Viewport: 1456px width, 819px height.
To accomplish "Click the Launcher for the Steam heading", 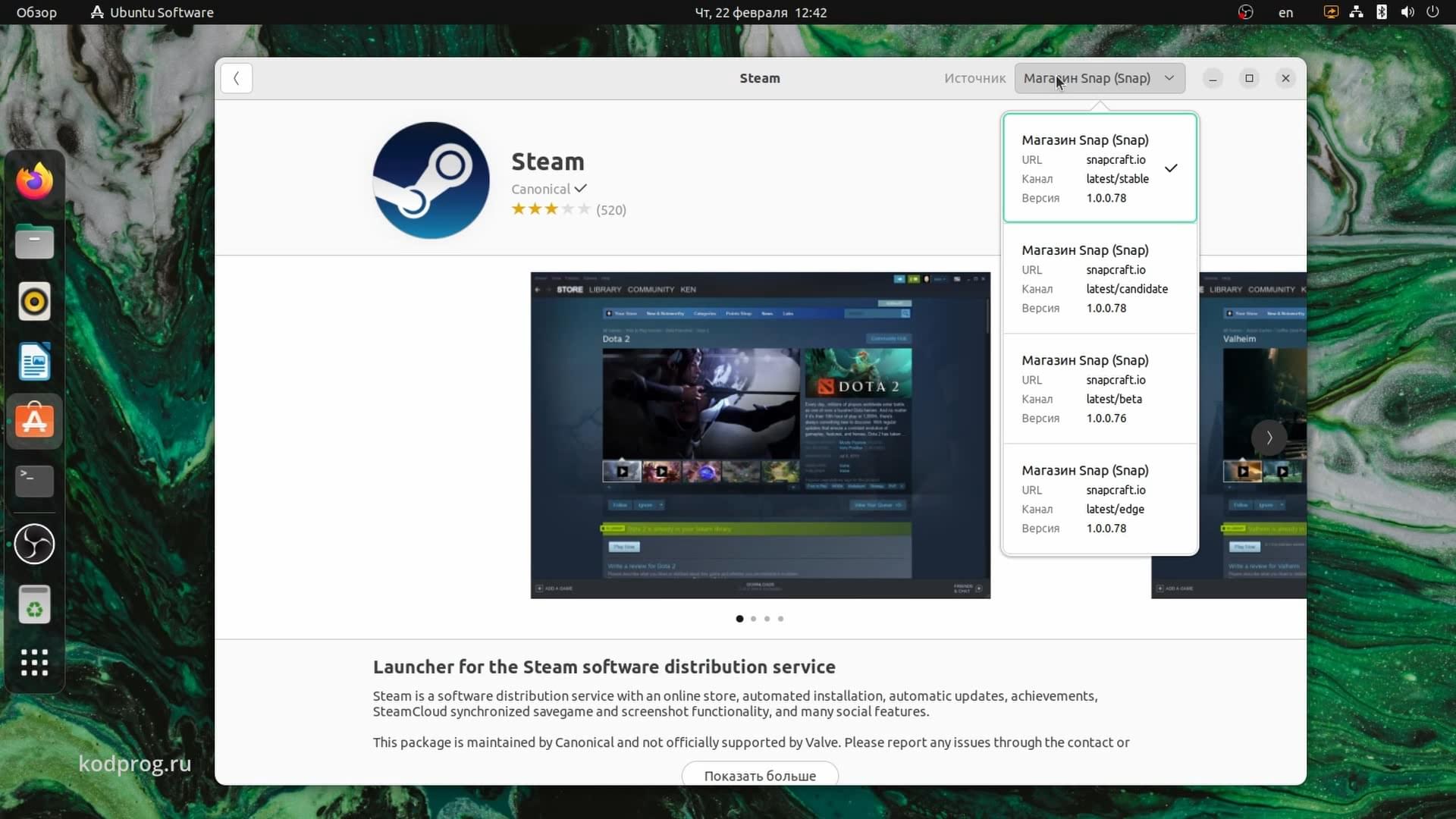I will [604, 667].
